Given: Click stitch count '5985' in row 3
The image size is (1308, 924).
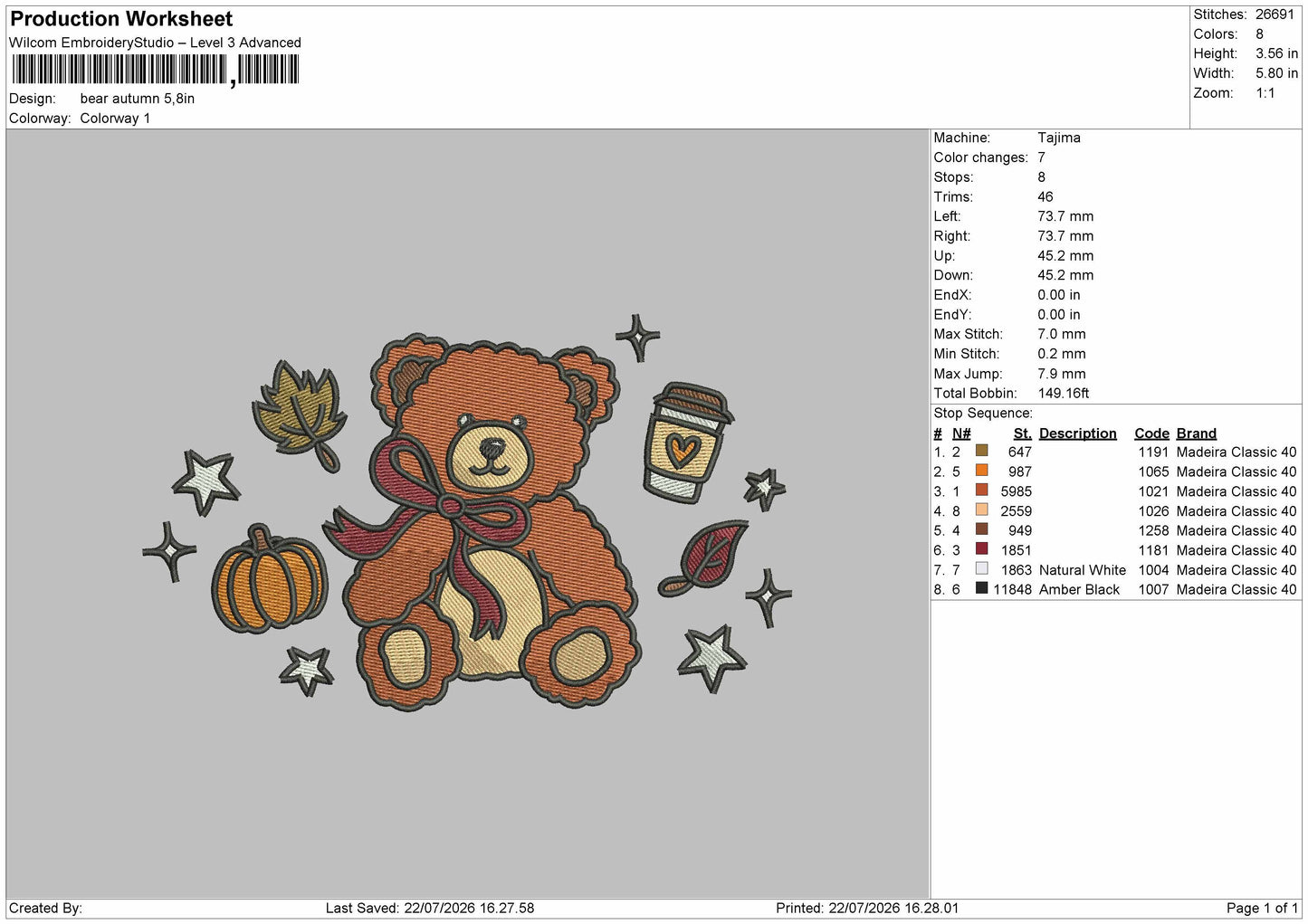Looking at the screenshot, I should click(x=1017, y=491).
